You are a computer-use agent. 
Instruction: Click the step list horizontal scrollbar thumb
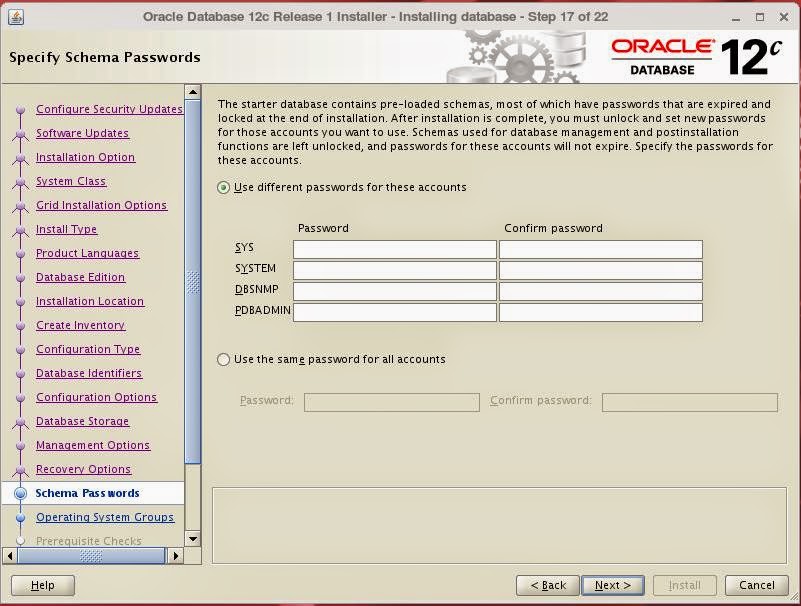91,555
